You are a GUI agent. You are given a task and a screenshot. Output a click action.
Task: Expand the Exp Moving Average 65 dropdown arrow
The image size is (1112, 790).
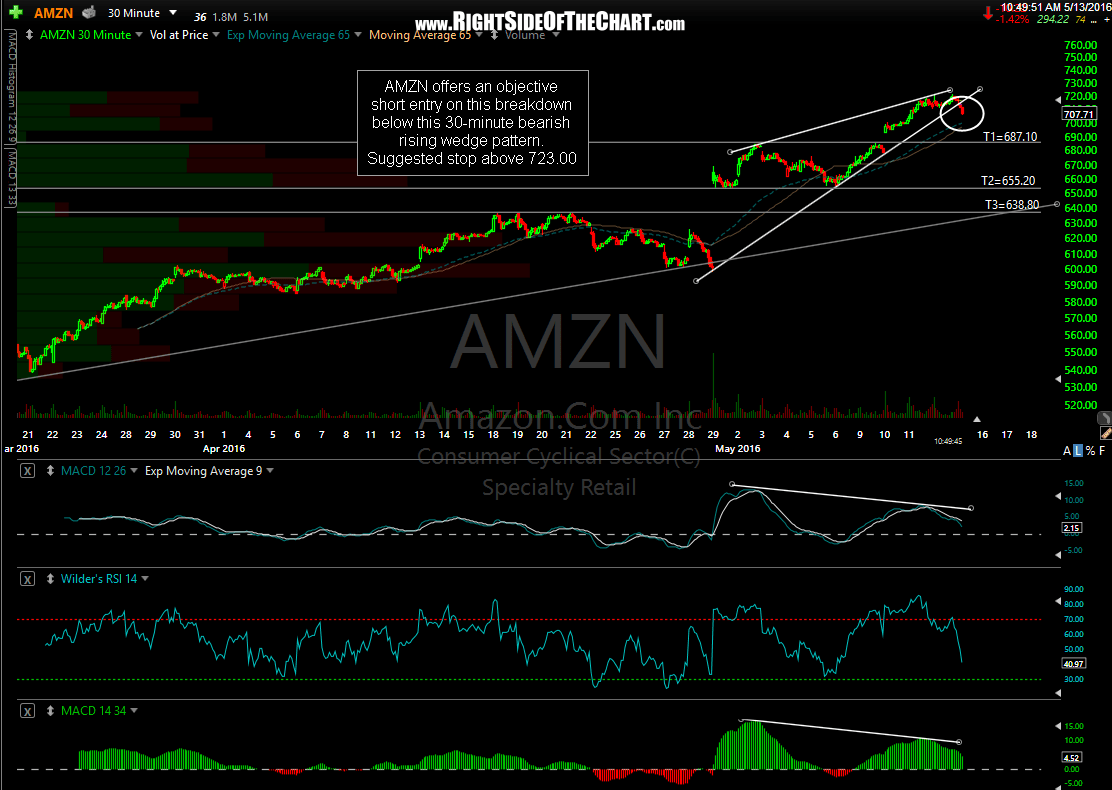pos(358,35)
